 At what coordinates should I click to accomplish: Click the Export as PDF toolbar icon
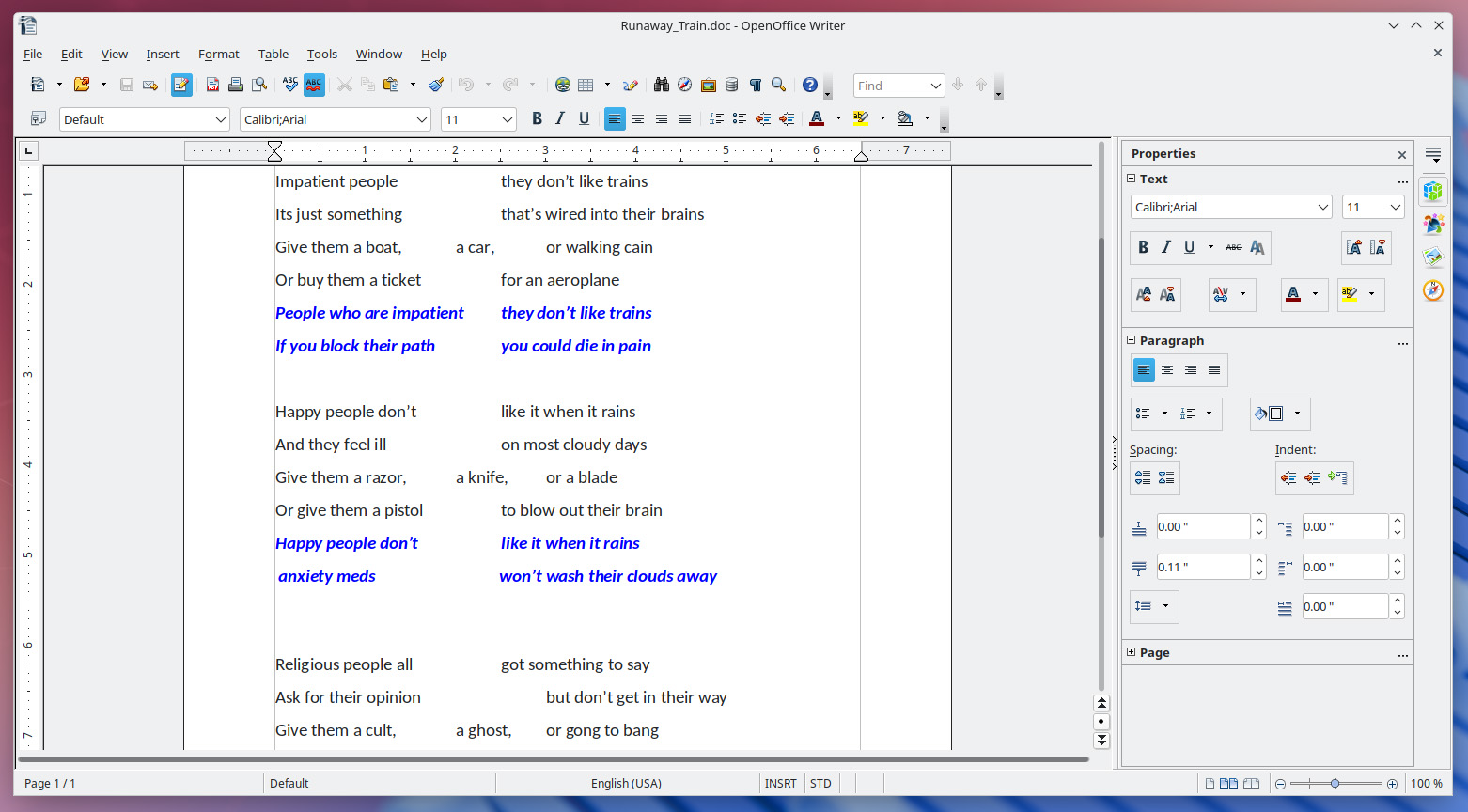[x=212, y=86]
